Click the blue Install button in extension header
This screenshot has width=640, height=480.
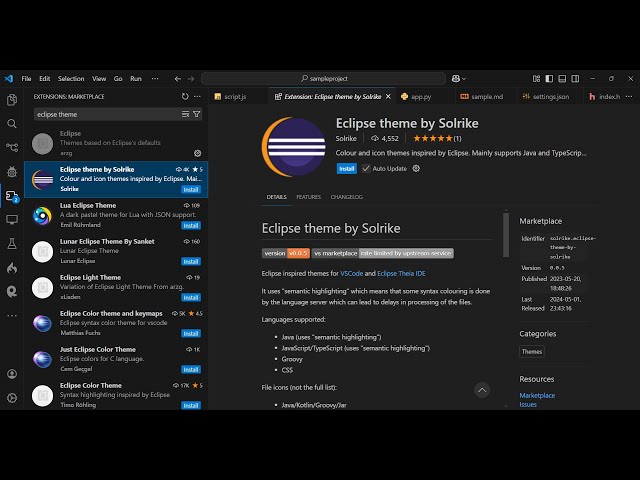[x=346, y=169]
